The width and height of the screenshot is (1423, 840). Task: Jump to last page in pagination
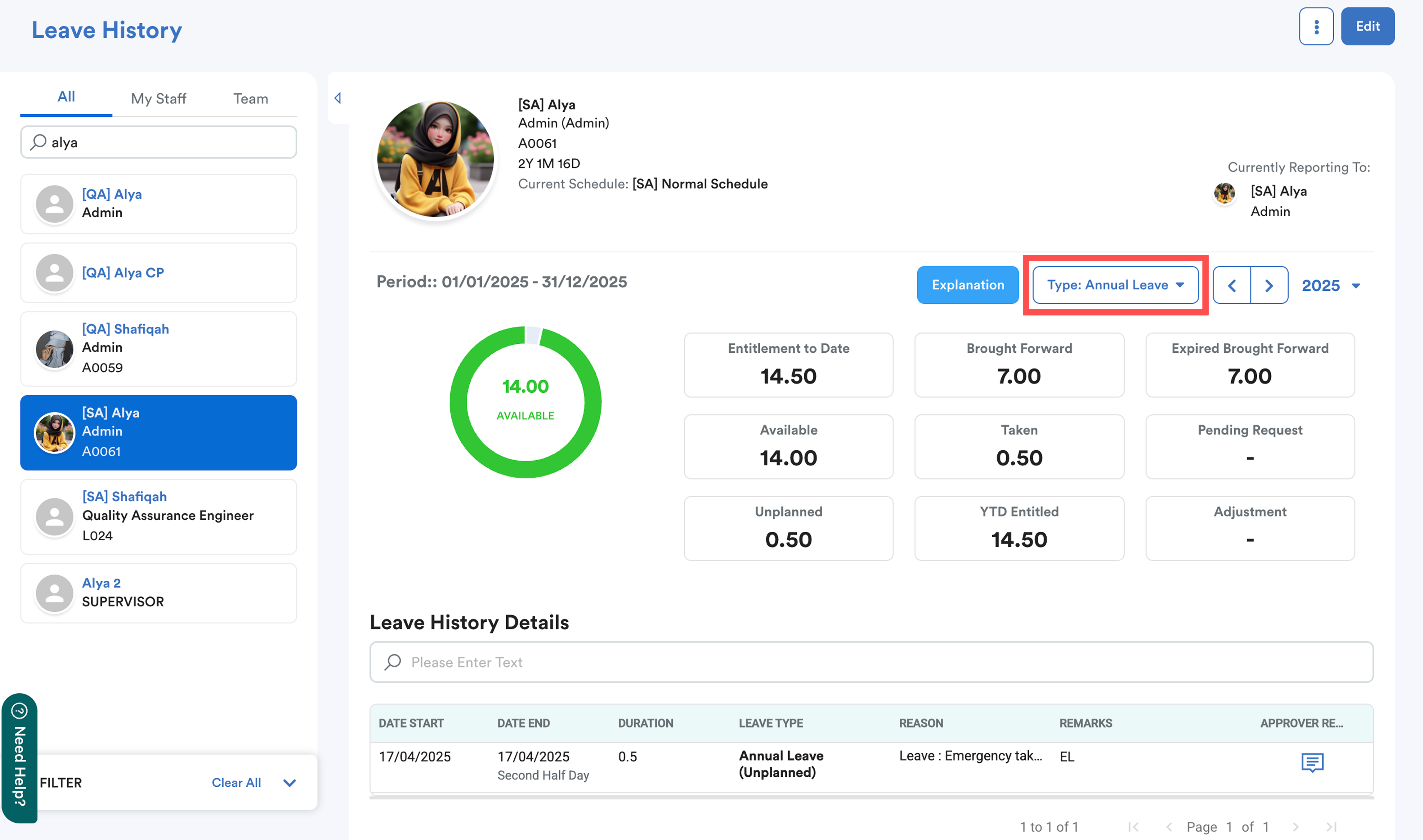click(x=1331, y=827)
